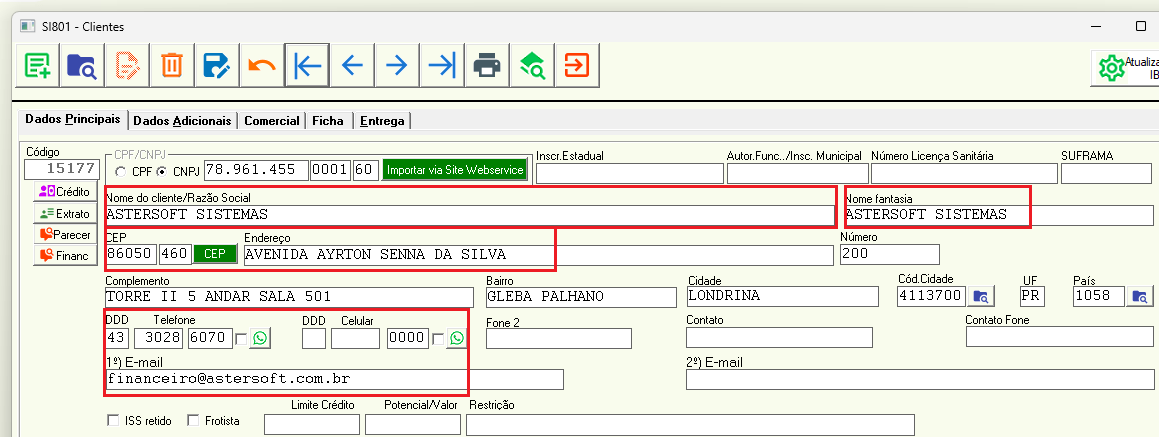1159x437 pixels.
Task: Click the Parecer button
Action: [64, 234]
